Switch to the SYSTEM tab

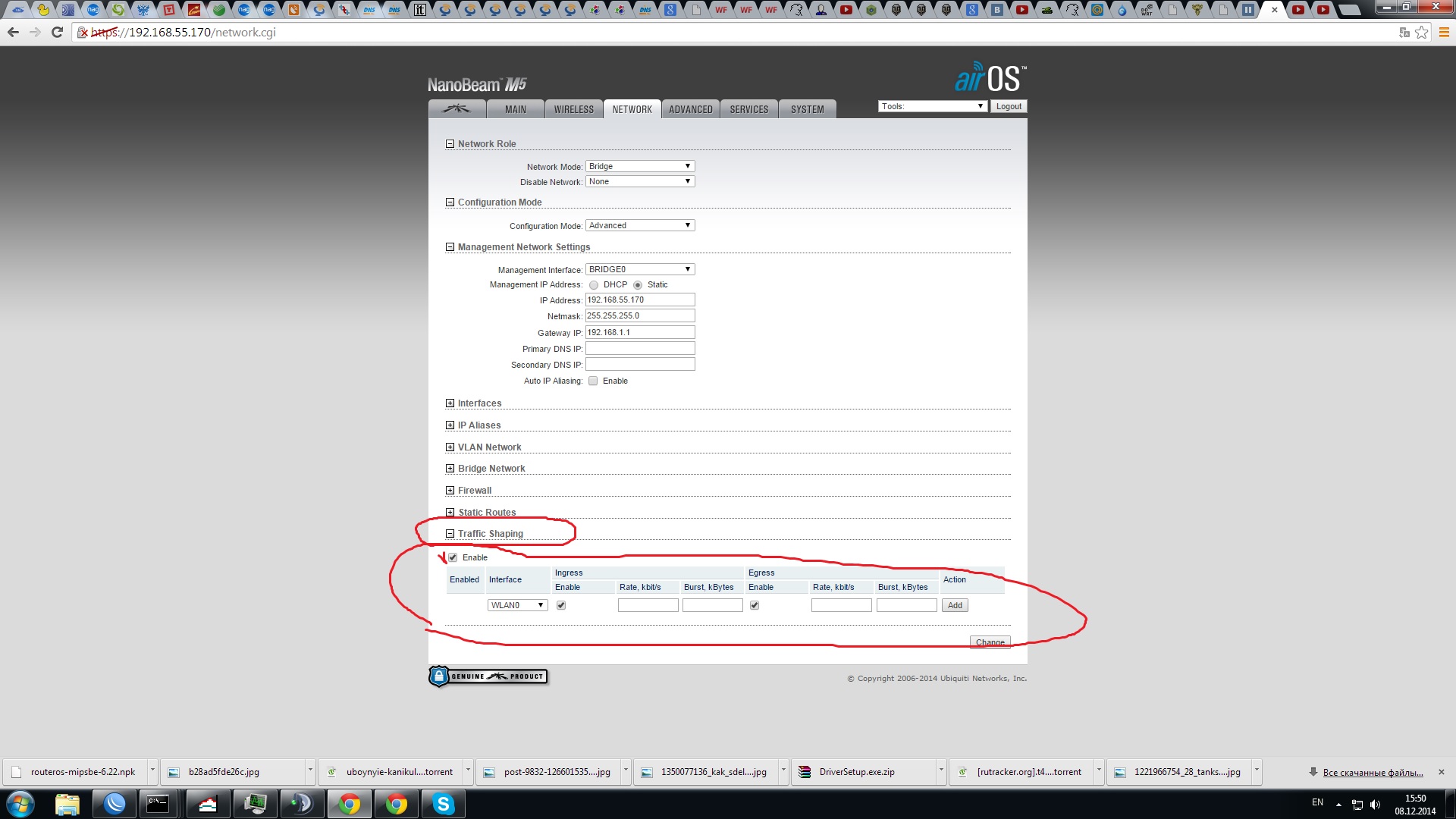point(807,109)
